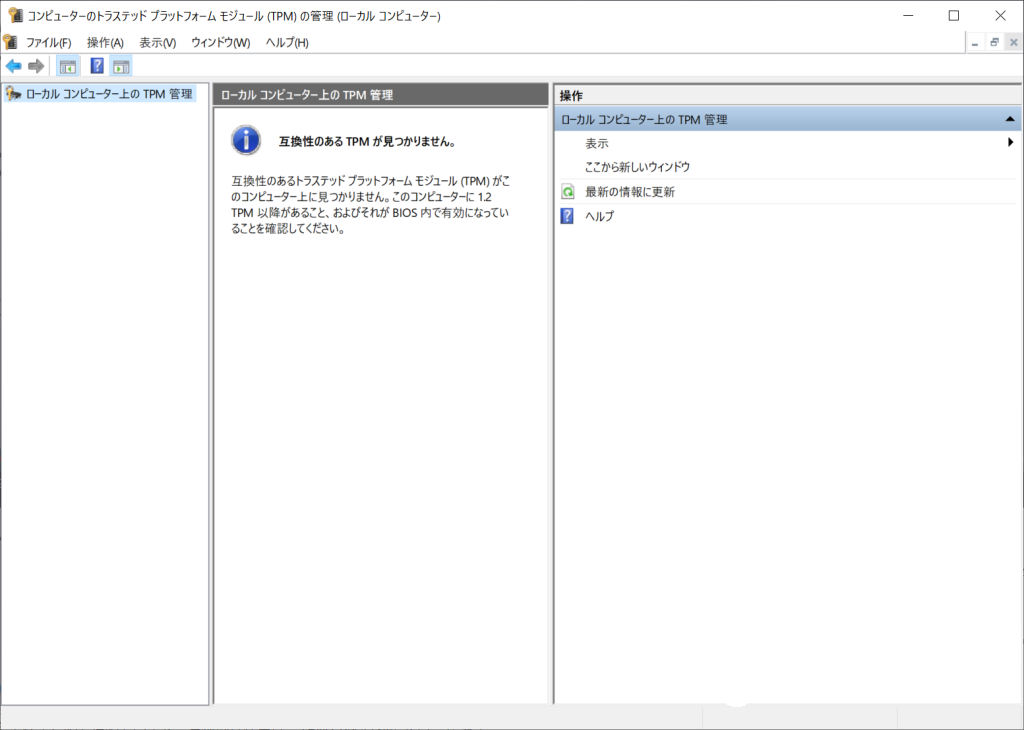Screen dimensions: 1024x730
Task: Open the ファイル(F) menu
Action: click(48, 42)
